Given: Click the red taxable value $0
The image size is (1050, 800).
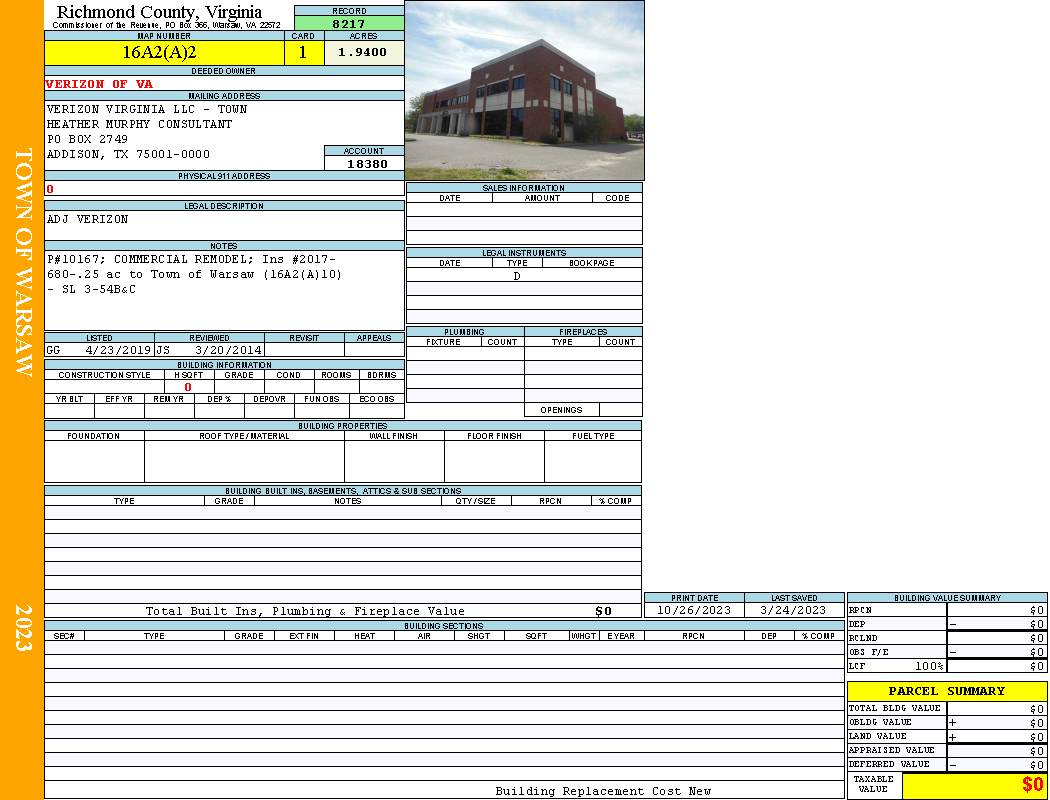Looking at the screenshot, I should [1032, 785].
